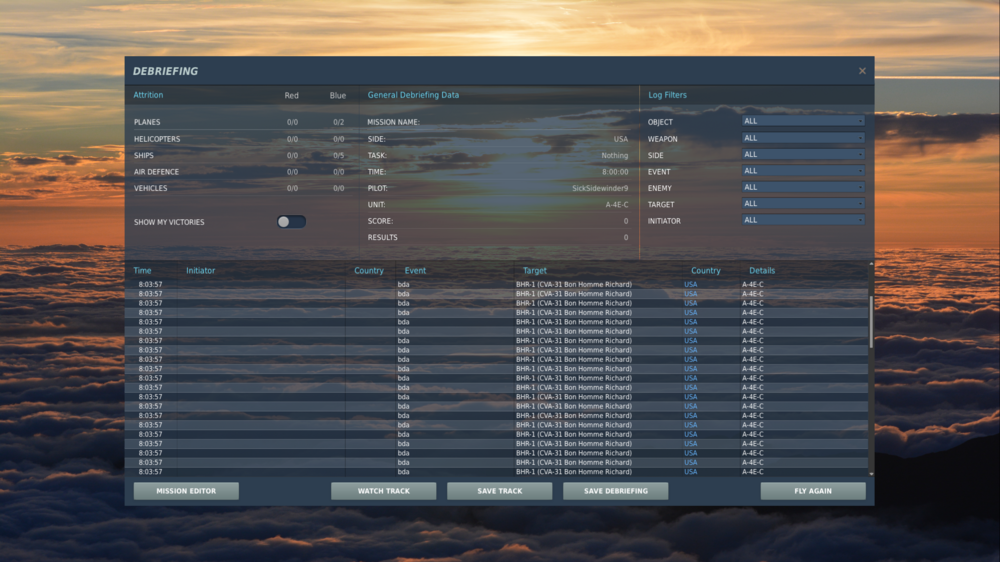Open the ENEMY filter dropdown
Image resolution: width=1000 pixels, height=562 pixels.
coord(803,187)
